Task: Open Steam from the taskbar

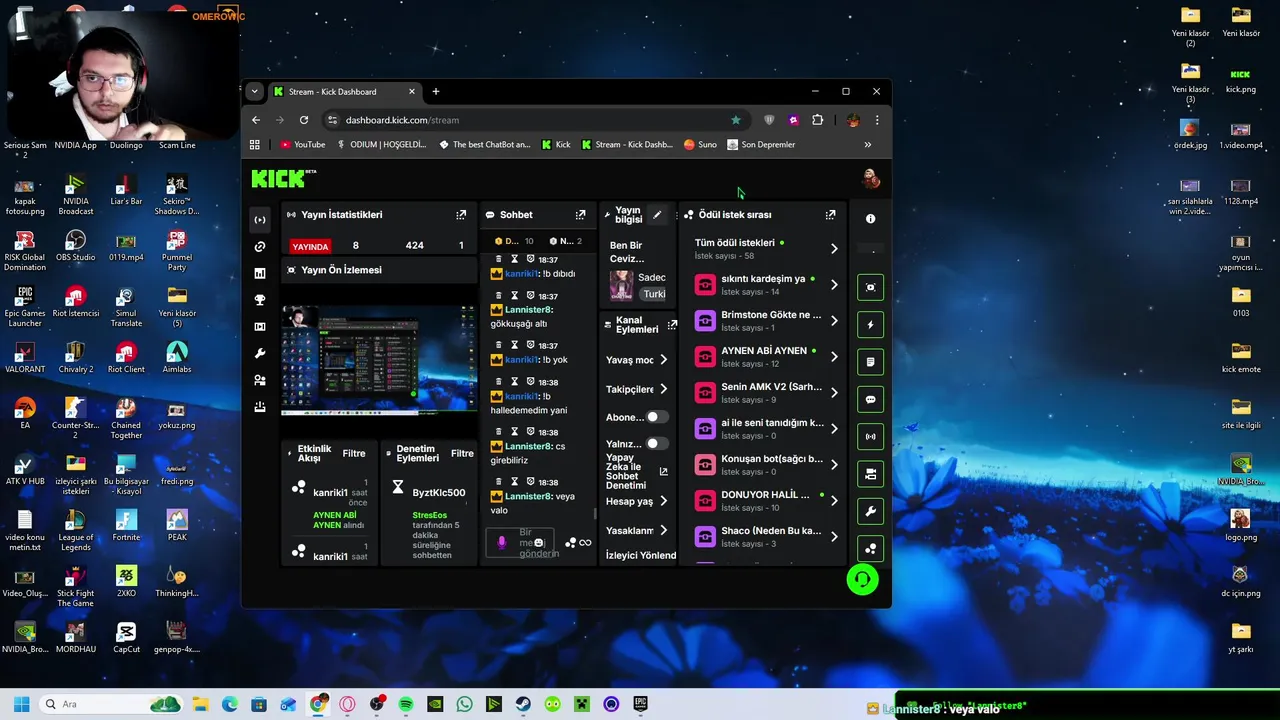Action: [523, 704]
